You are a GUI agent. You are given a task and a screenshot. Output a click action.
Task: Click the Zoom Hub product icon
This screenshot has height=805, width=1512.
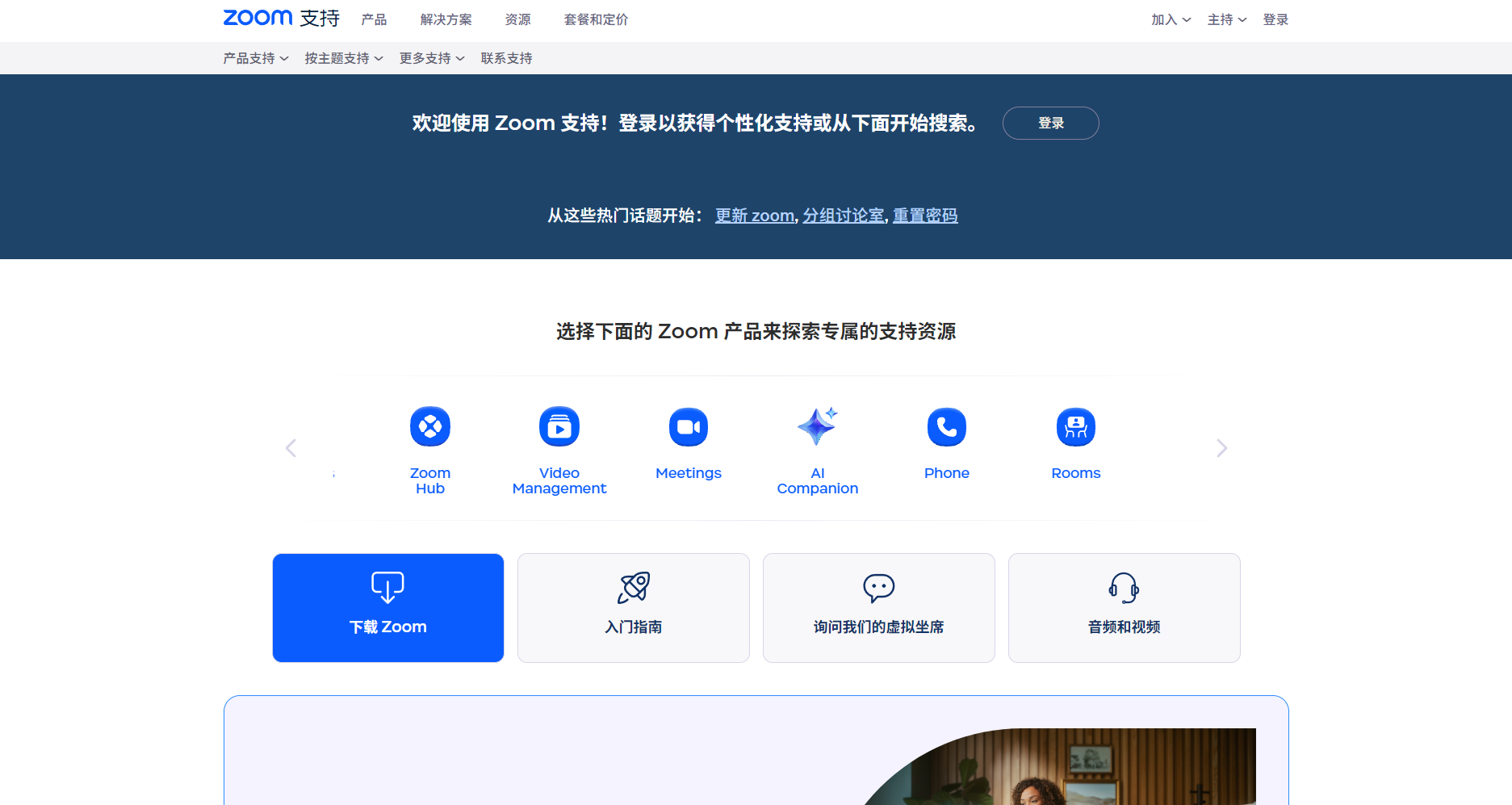click(429, 426)
